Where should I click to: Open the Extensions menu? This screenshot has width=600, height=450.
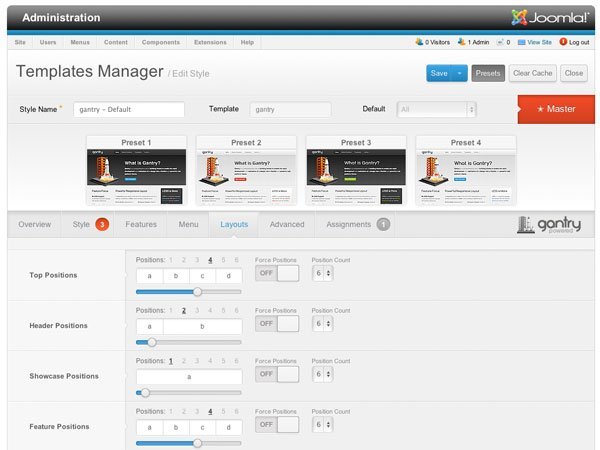click(x=210, y=42)
